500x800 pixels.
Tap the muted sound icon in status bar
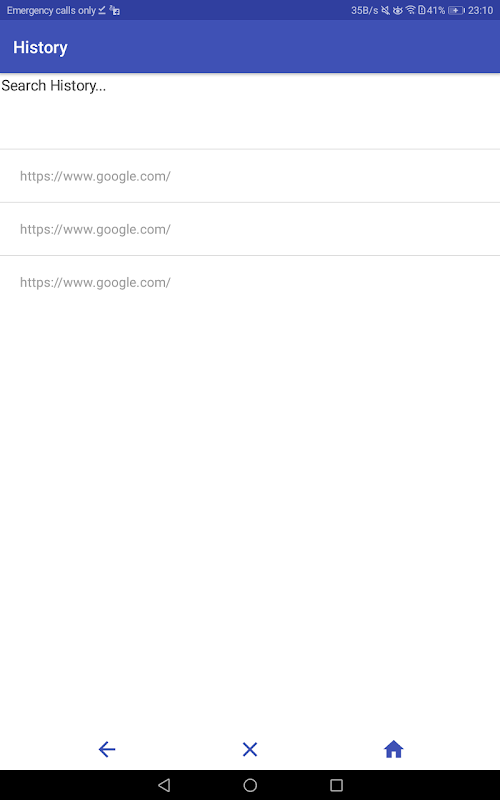tap(386, 10)
